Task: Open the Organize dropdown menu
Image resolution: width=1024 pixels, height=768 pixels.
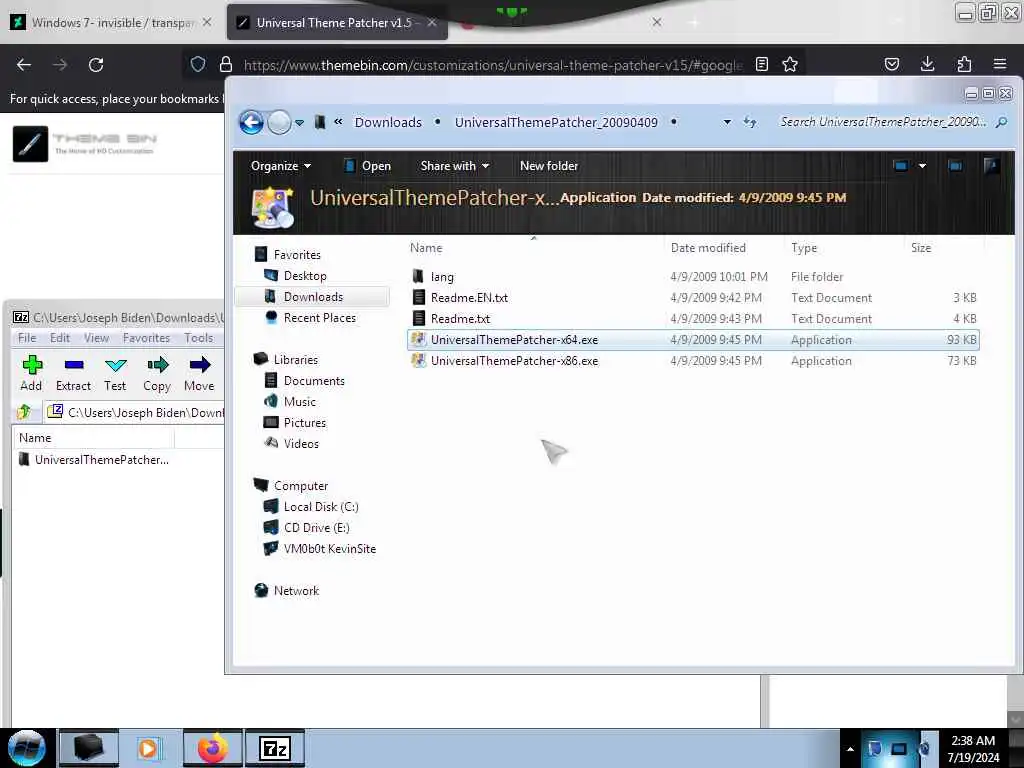Action: [280, 166]
